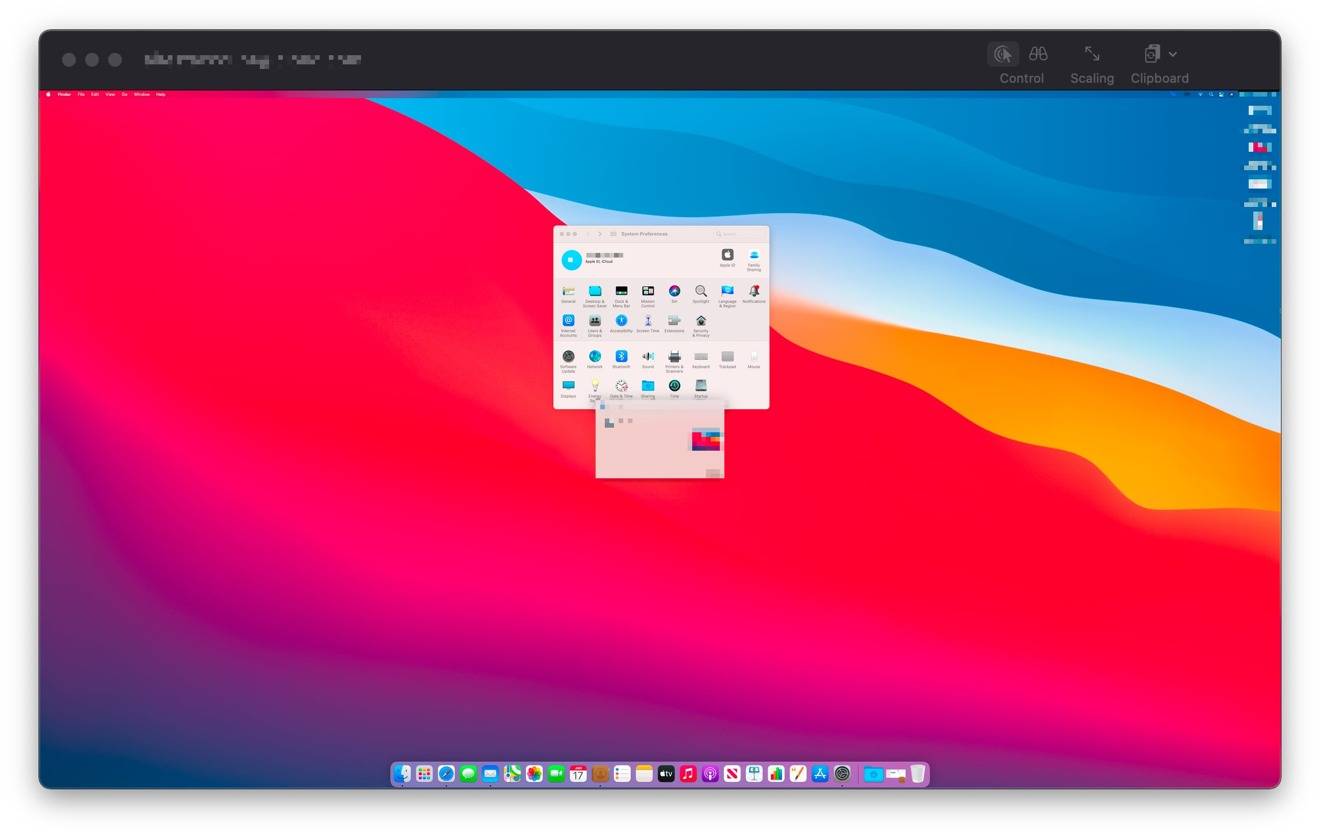Image resolution: width=1320 pixels, height=837 pixels.
Task: Go forward in System Preferences
Action: 600,234
